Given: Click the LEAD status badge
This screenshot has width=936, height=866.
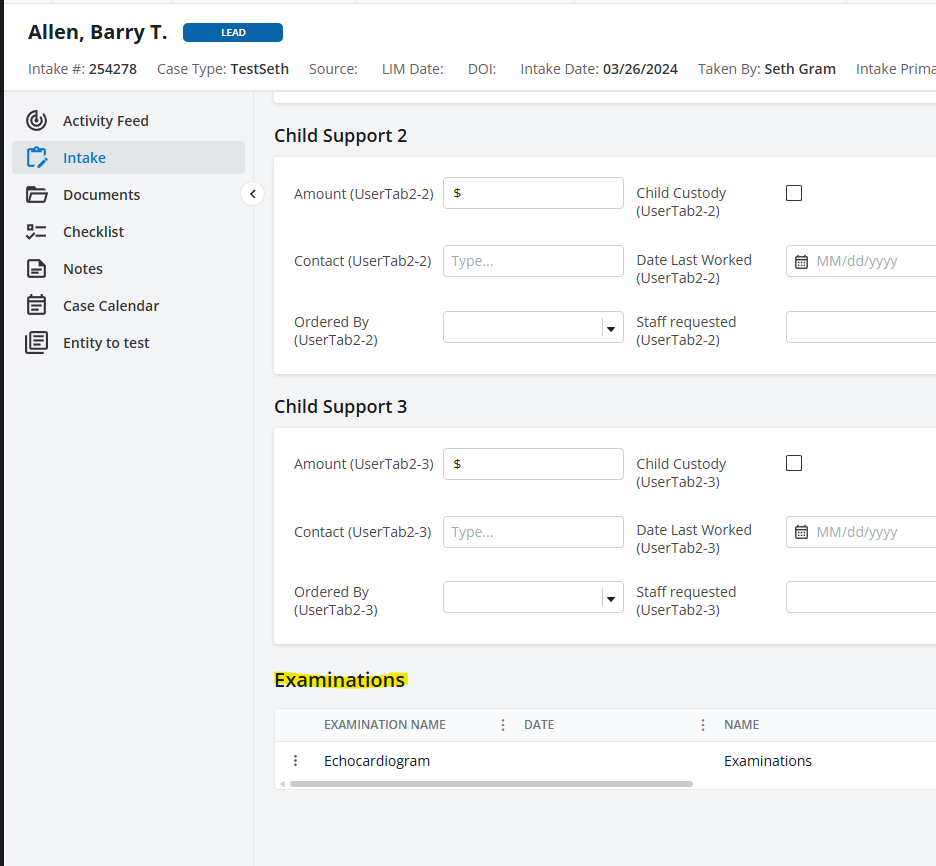Looking at the screenshot, I should pos(233,33).
